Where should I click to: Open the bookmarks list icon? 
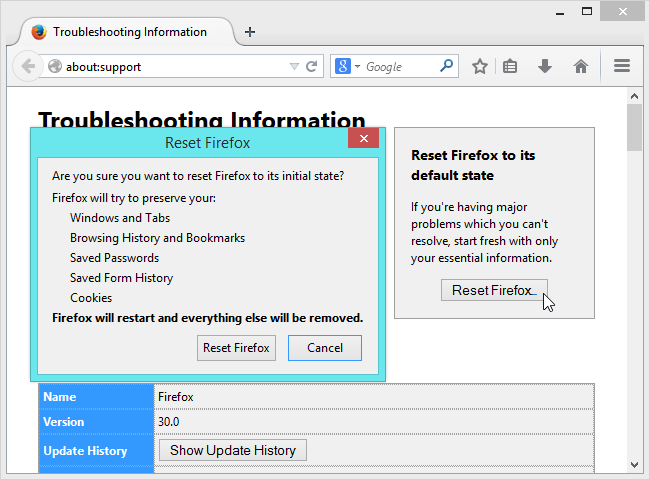click(510, 67)
